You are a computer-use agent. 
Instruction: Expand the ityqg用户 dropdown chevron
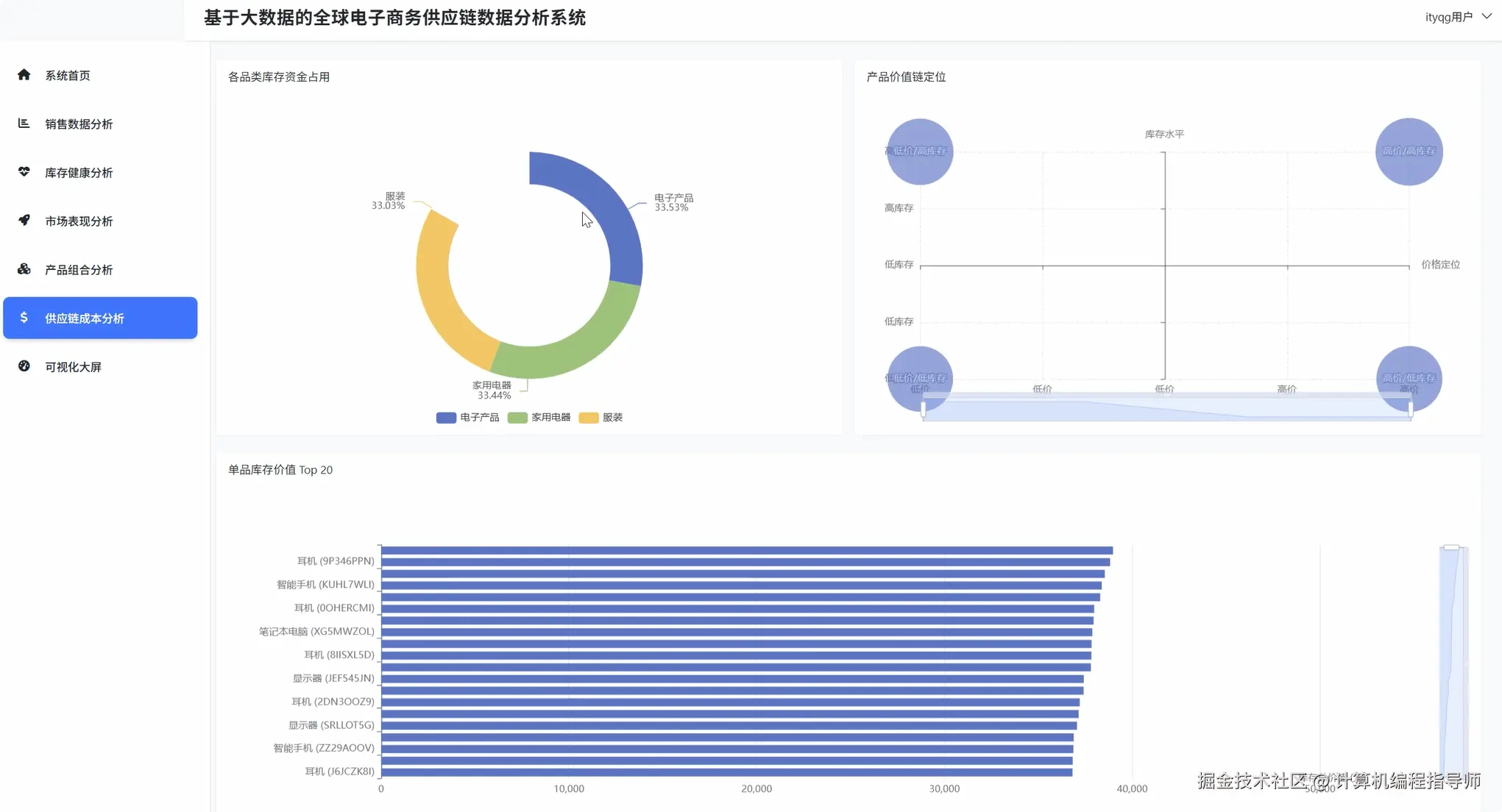(1487, 16)
